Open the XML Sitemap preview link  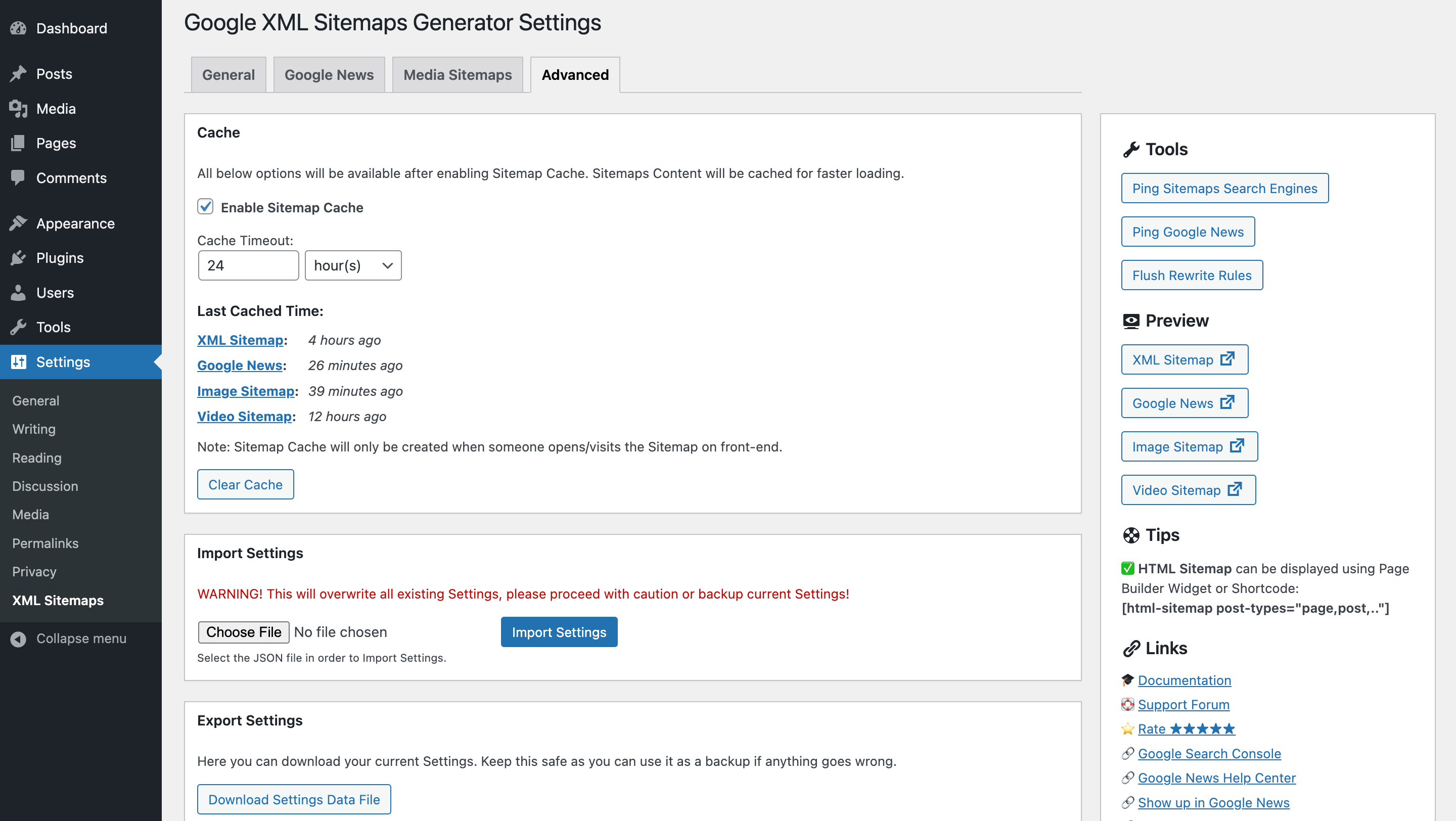[x=1183, y=359]
